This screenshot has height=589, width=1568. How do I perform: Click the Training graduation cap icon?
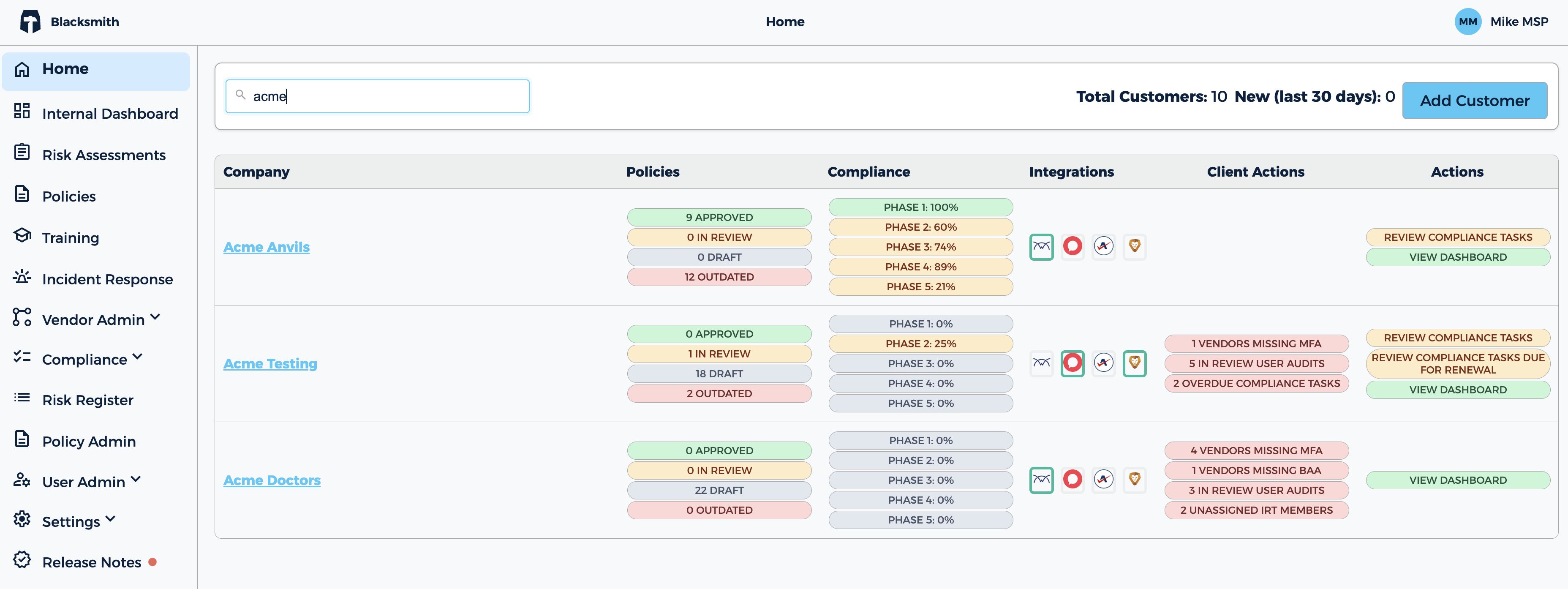(22, 236)
